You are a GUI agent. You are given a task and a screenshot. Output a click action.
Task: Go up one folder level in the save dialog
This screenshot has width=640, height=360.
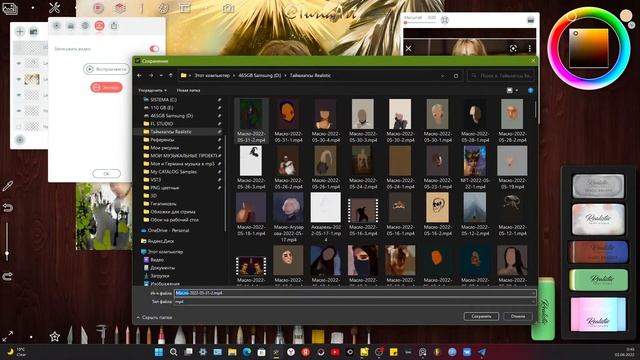pyautogui.click(x=171, y=76)
